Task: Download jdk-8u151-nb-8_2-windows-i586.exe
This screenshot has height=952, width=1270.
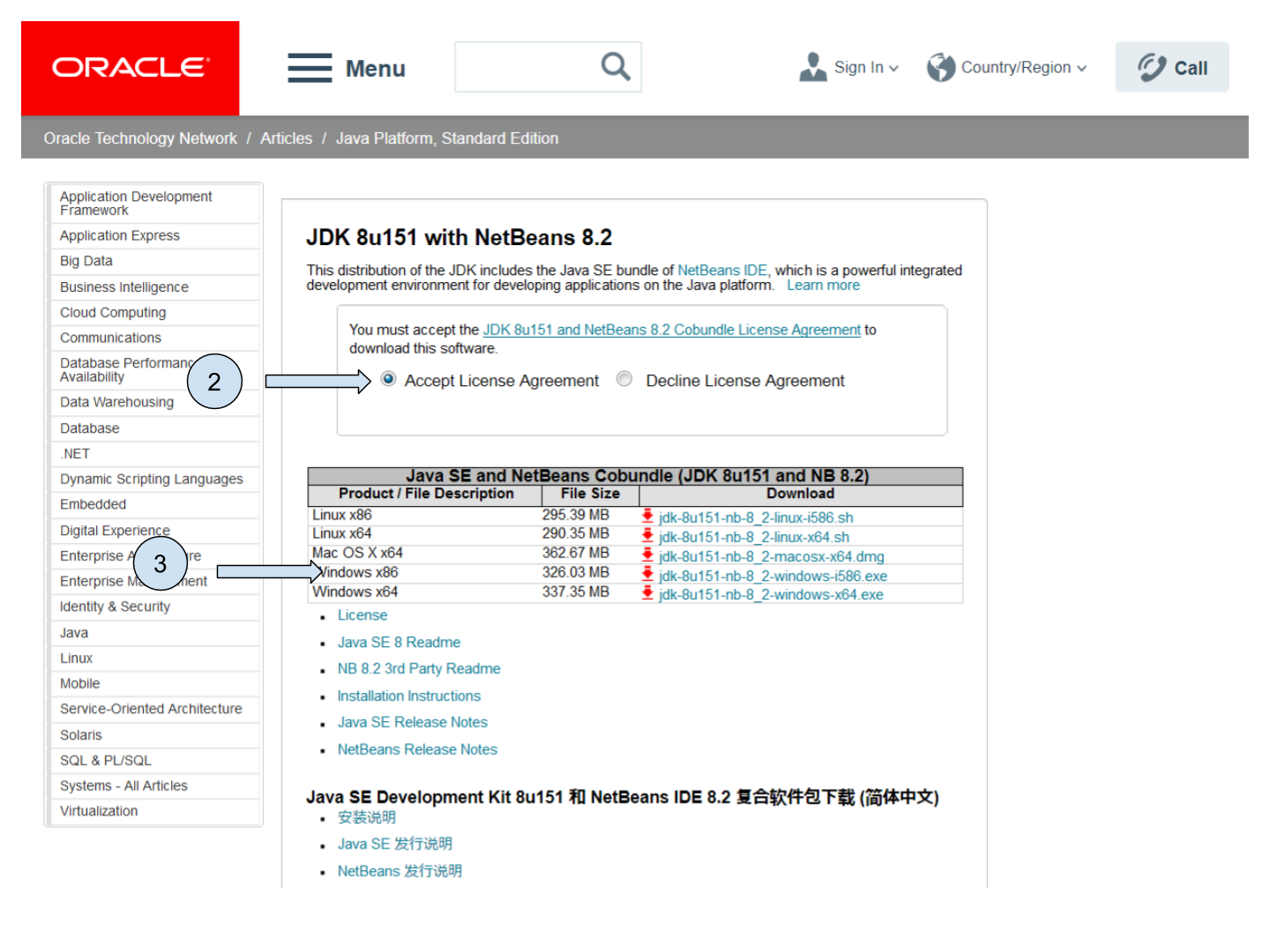Action: tap(773, 576)
